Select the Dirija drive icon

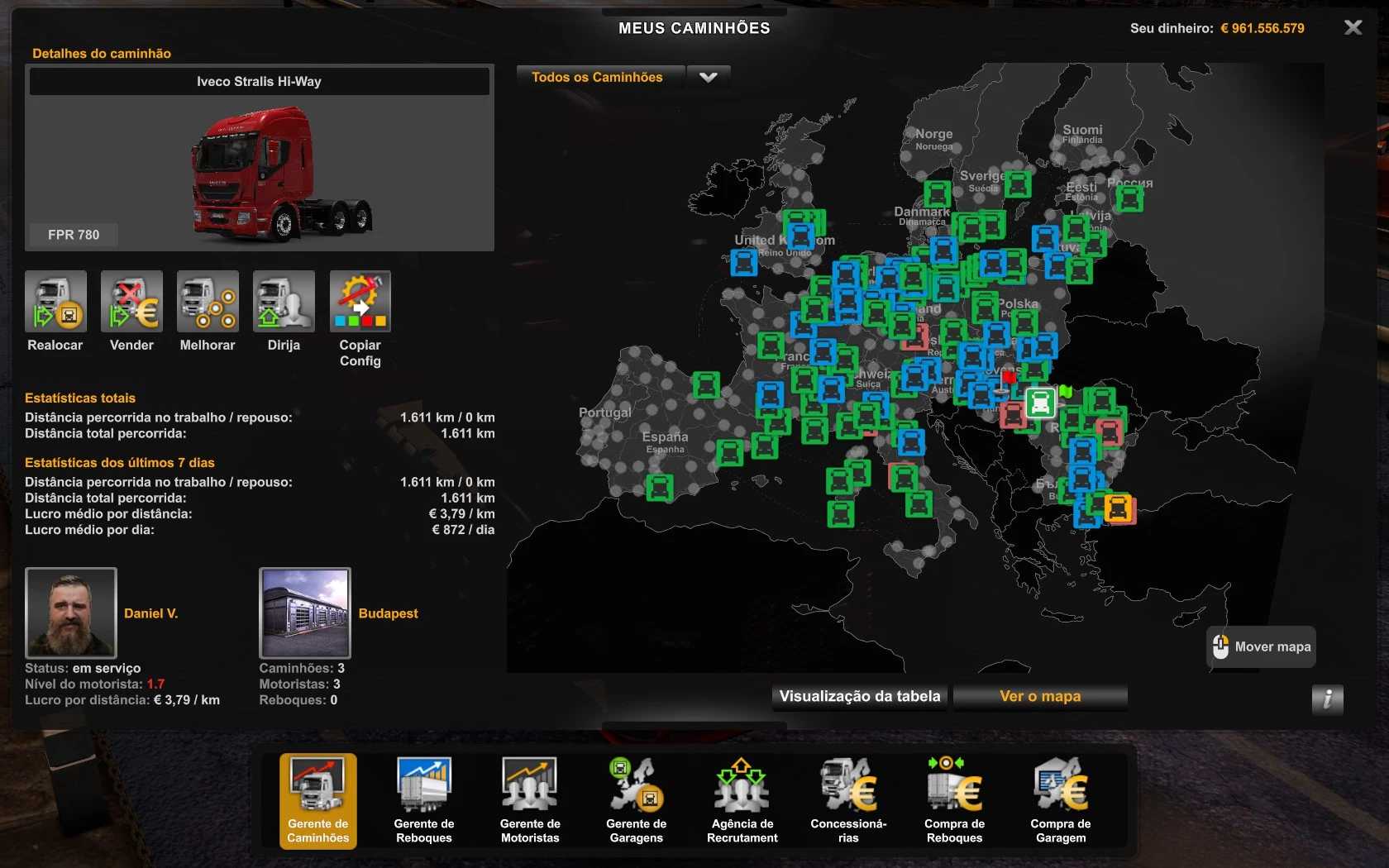point(284,302)
